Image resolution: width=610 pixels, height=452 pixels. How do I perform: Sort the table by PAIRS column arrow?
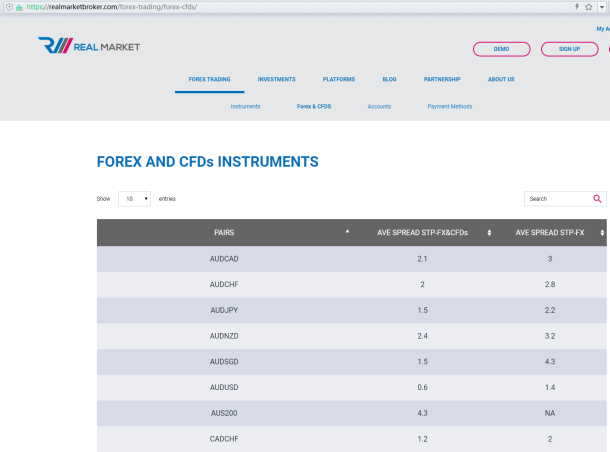coord(347,231)
